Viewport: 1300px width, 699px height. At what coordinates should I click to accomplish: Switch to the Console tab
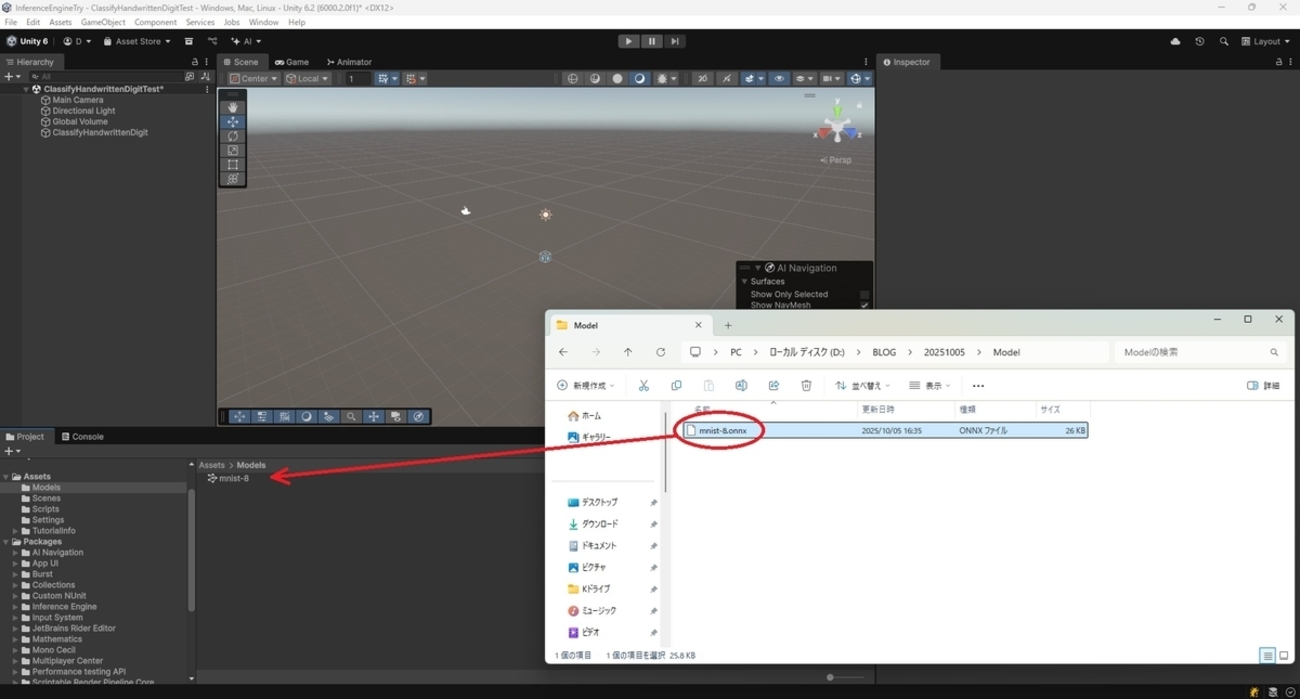click(x=82, y=436)
